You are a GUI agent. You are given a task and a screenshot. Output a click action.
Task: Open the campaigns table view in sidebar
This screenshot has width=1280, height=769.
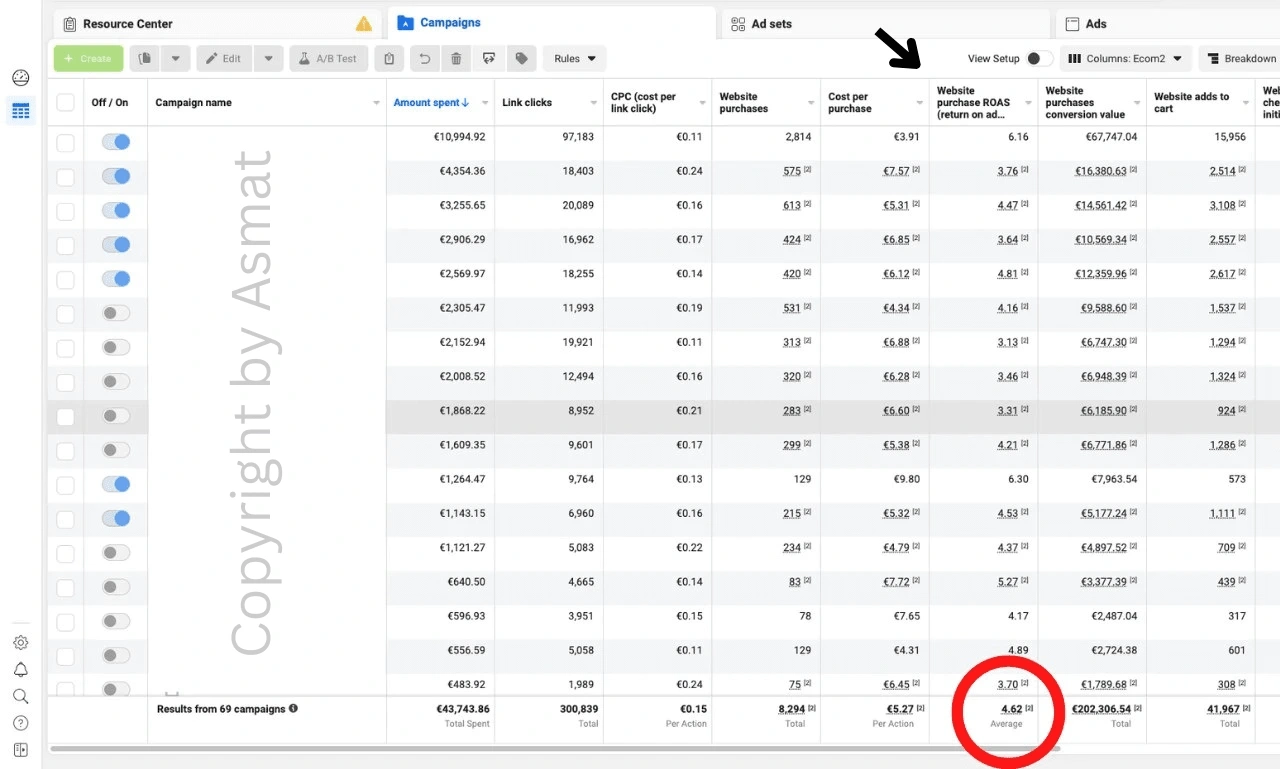pyautogui.click(x=20, y=111)
